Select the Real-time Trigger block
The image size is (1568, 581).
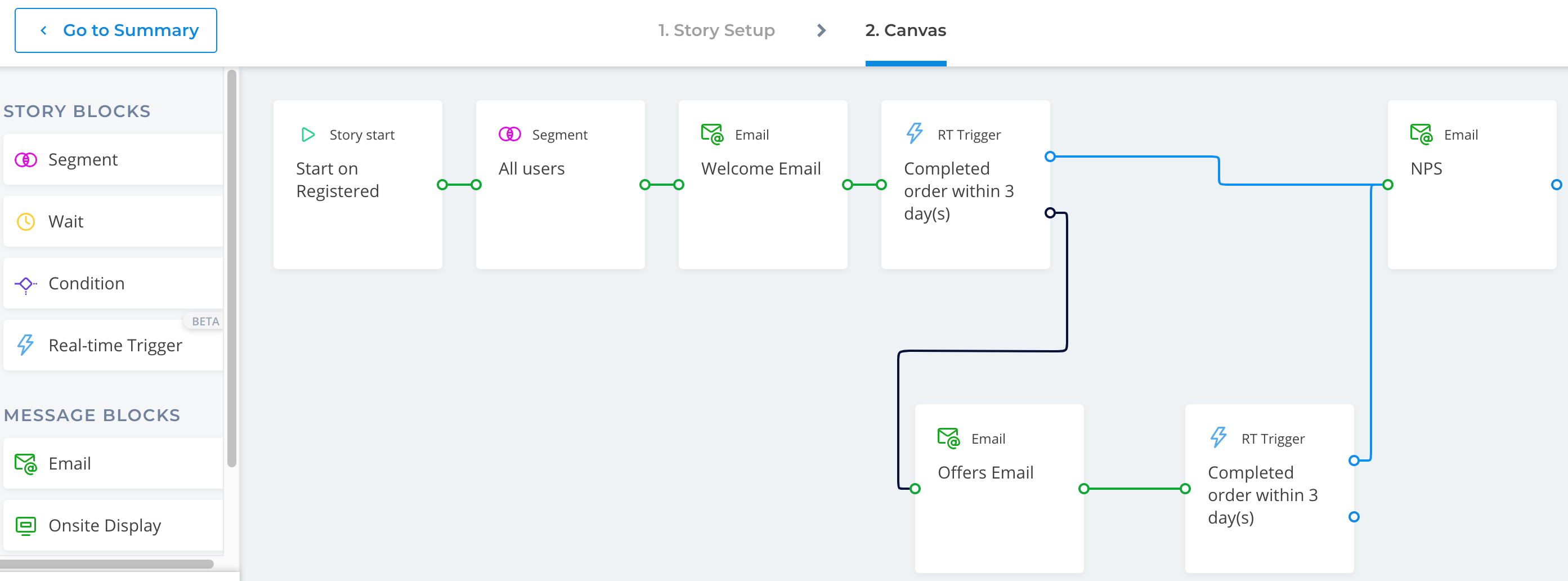113,345
